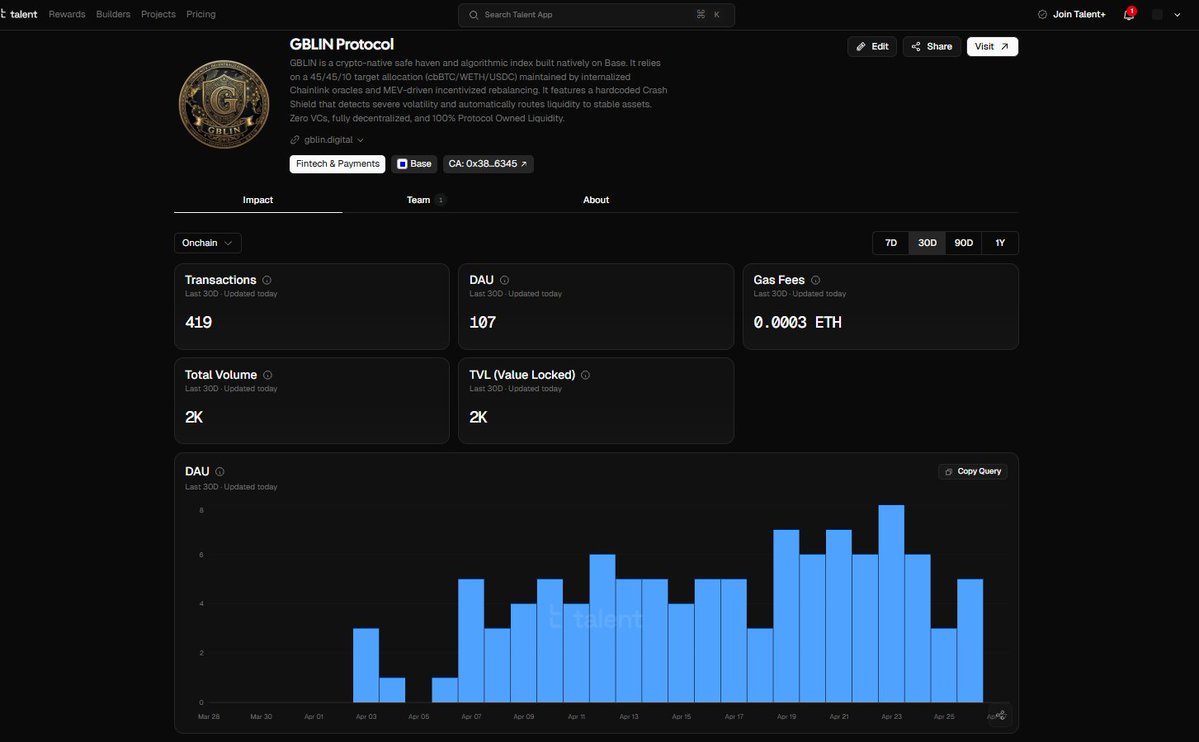
Task: Click the info icon next to Gas Fees
Action: pyautogui.click(x=815, y=280)
